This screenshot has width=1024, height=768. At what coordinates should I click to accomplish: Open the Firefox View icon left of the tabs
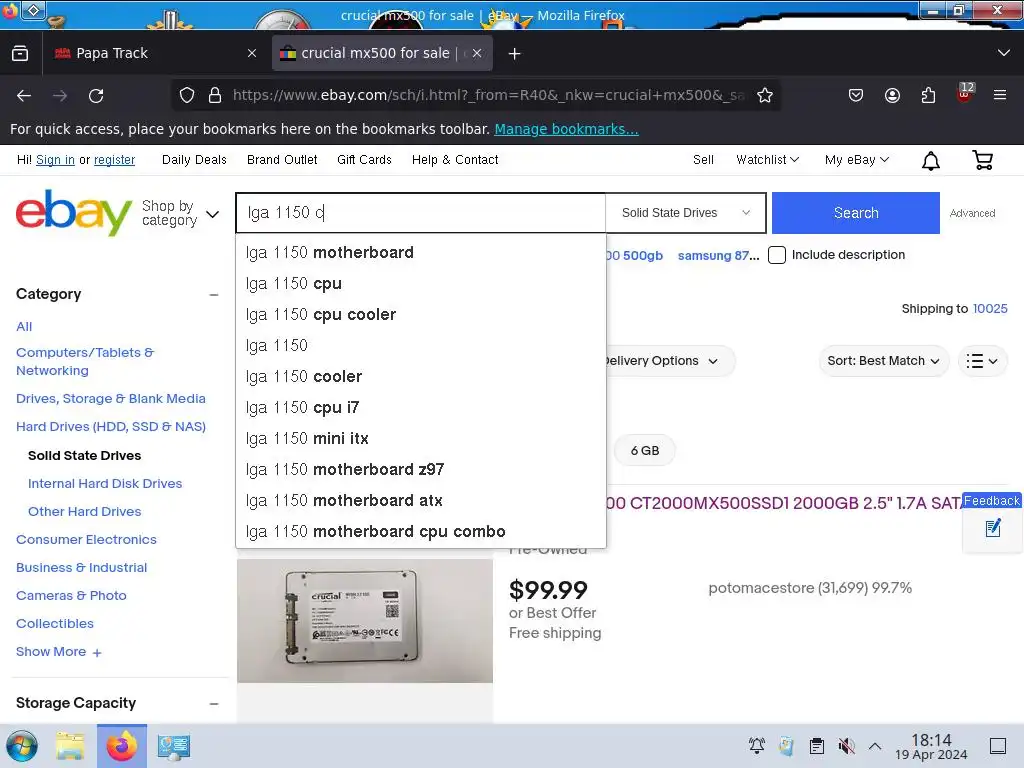(x=20, y=53)
